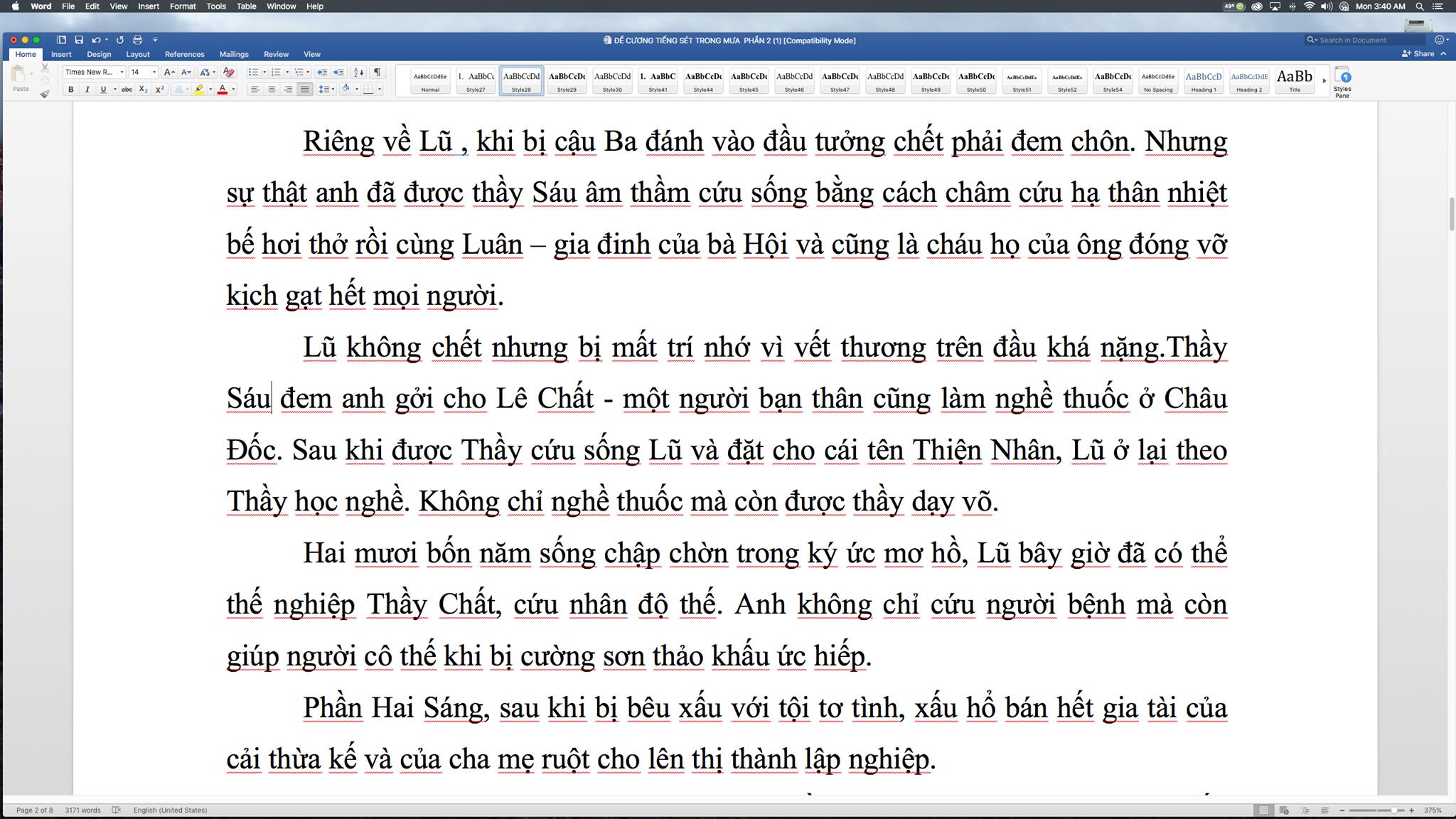Viewport: 1456px width, 819px height.
Task: Start a numbered list
Action: (x=276, y=72)
